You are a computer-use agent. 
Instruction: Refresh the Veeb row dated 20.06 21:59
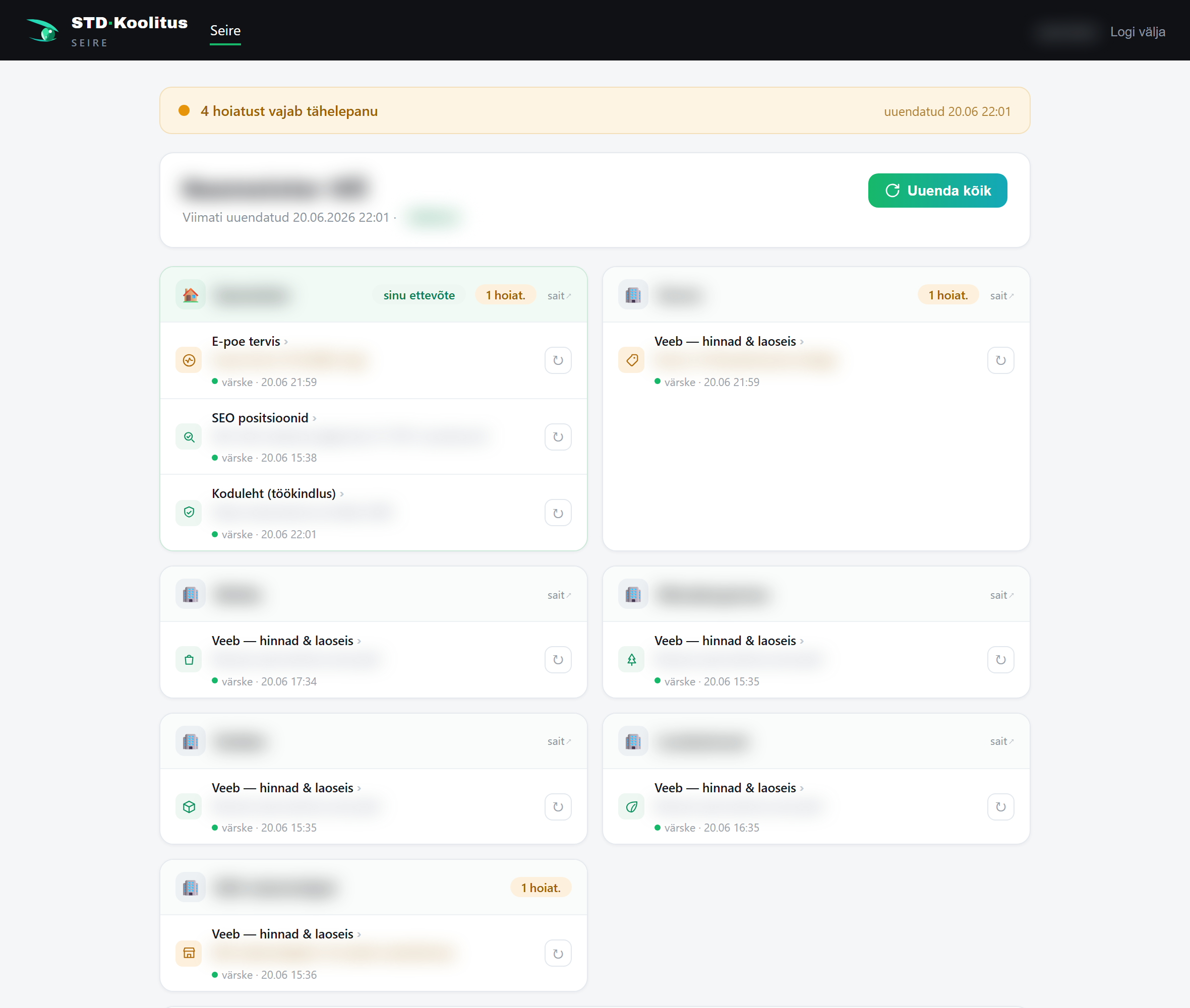tap(1001, 360)
